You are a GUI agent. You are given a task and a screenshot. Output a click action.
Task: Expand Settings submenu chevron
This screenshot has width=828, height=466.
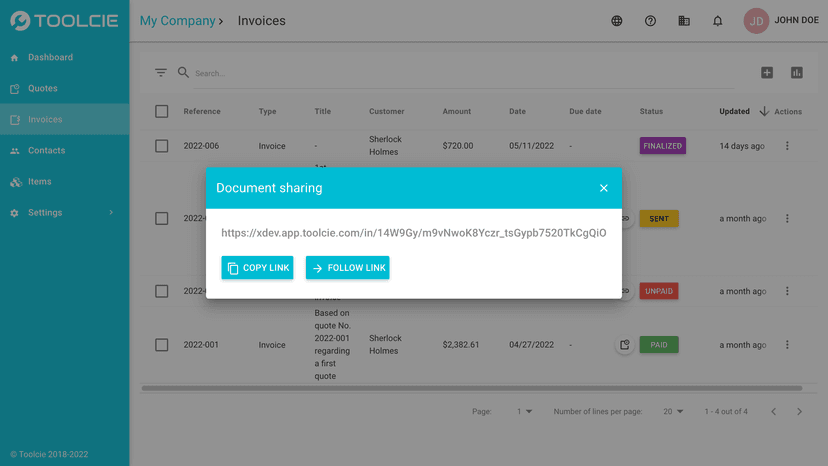click(x=111, y=212)
